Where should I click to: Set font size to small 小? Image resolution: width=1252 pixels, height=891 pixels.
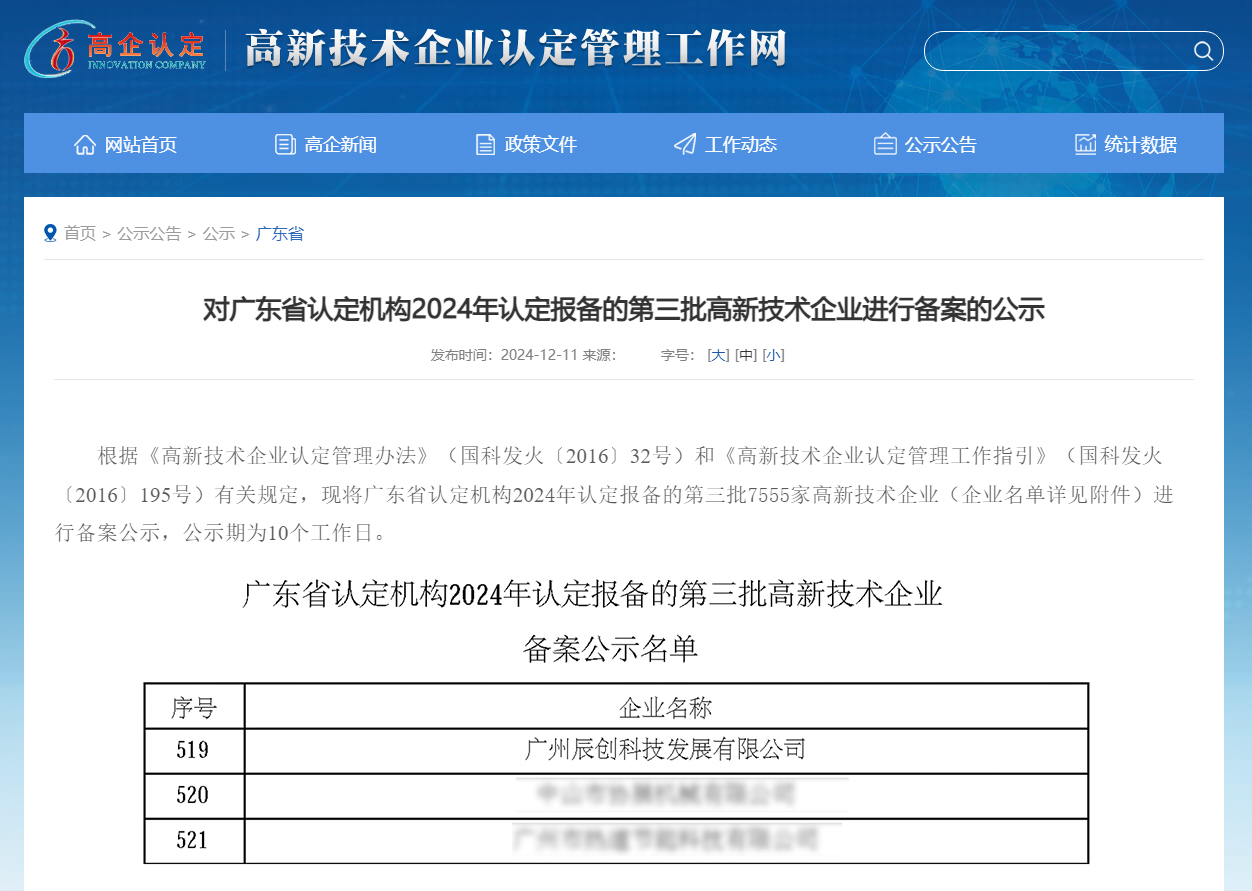(x=773, y=355)
